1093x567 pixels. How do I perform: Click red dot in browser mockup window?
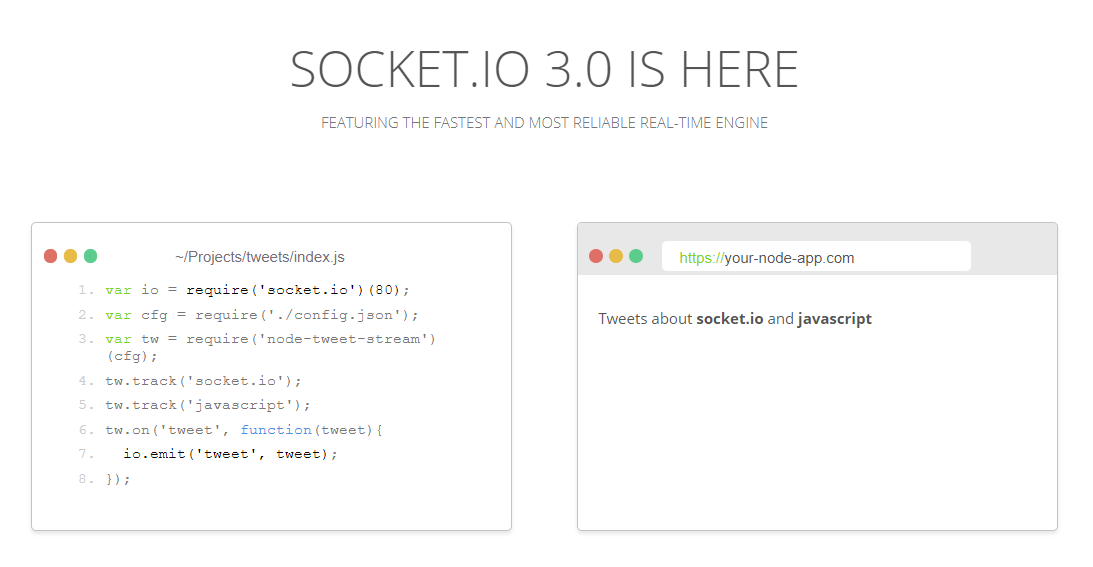[596, 256]
